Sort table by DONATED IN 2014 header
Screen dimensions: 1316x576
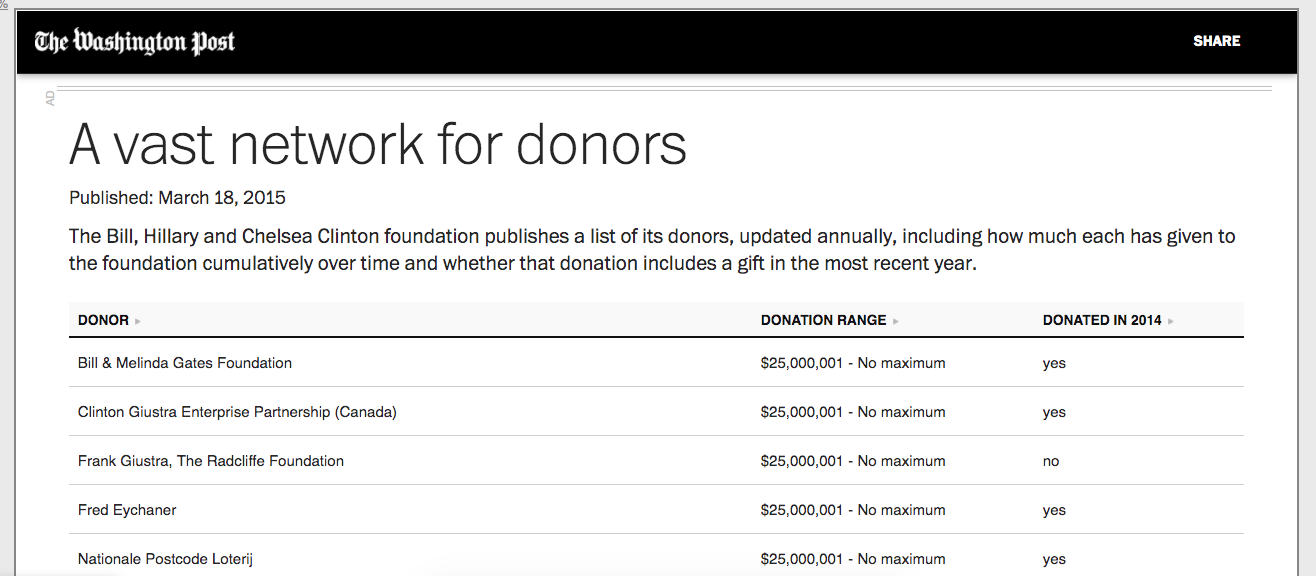(x=1102, y=320)
